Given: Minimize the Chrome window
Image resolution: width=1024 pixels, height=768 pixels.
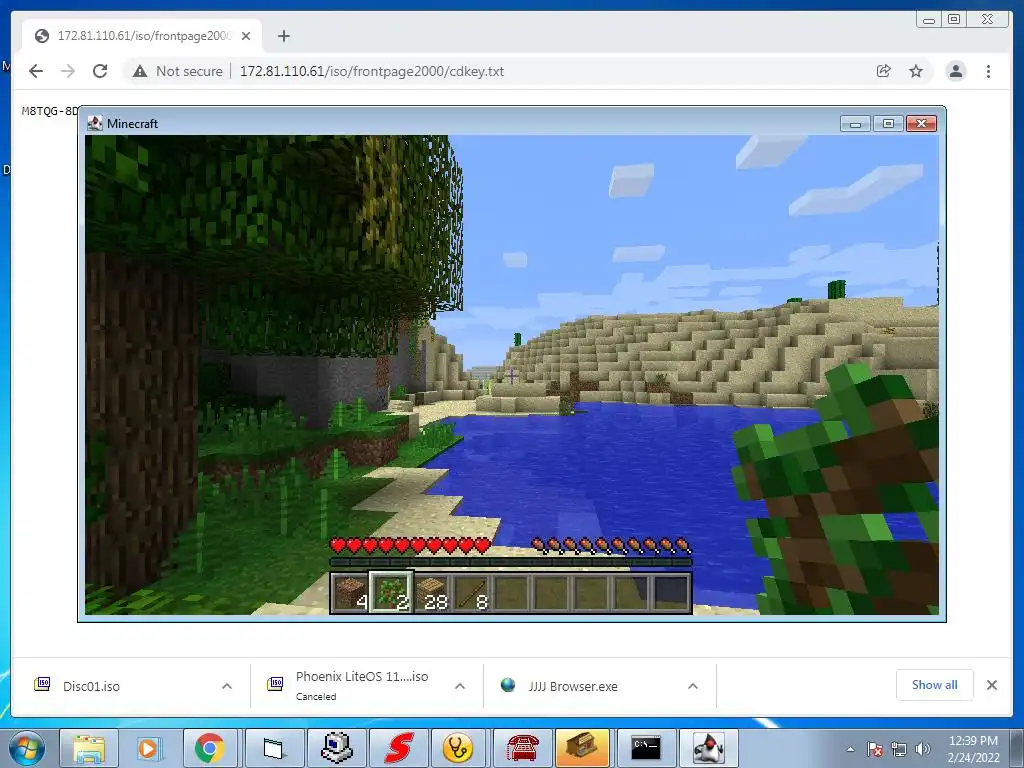Looking at the screenshot, I should point(929,20).
